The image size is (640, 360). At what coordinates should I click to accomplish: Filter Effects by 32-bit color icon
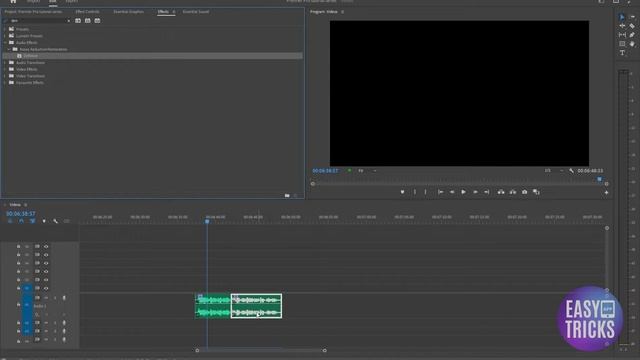(87, 20)
